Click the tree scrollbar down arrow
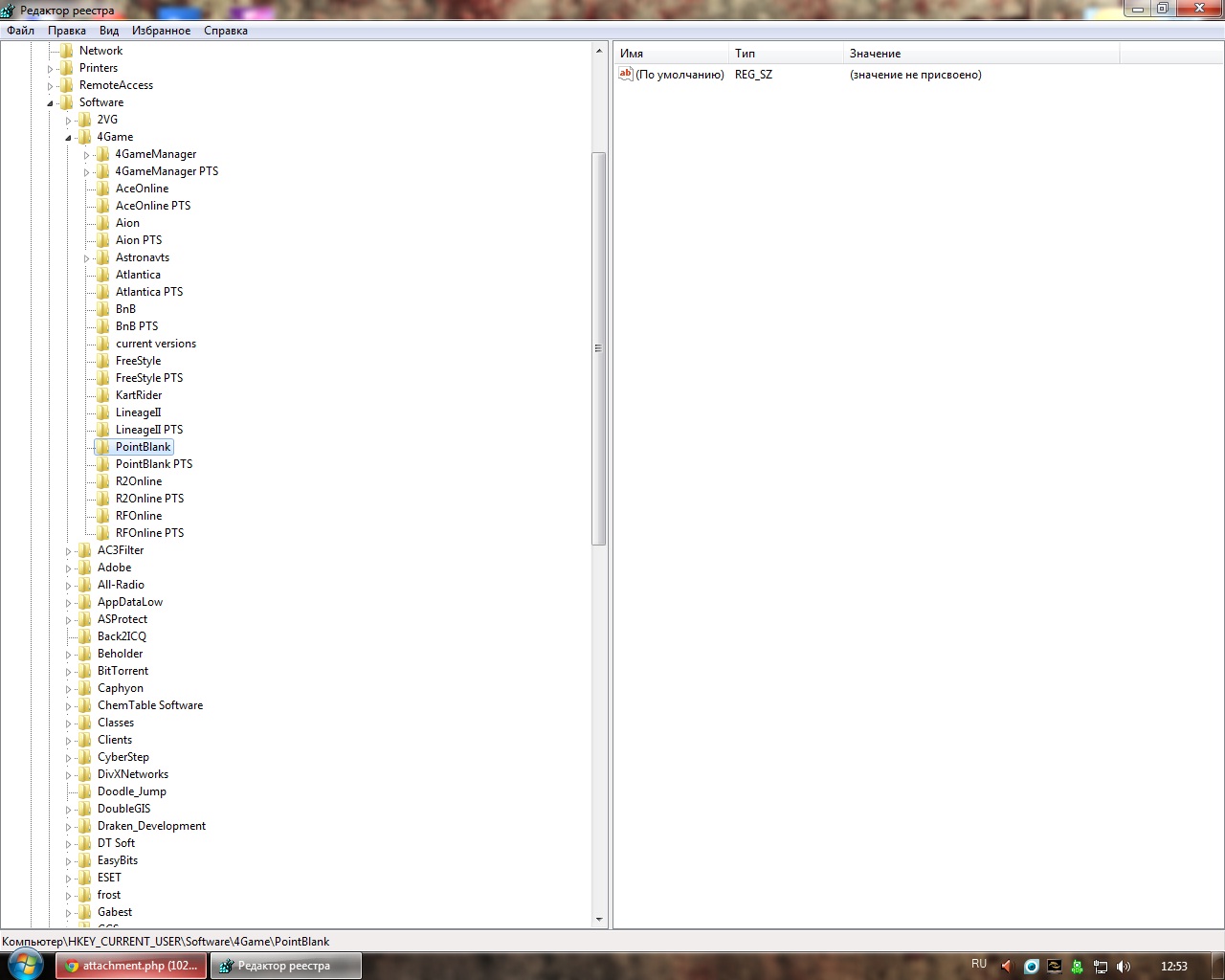The height and width of the screenshot is (980, 1225). click(599, 920)
